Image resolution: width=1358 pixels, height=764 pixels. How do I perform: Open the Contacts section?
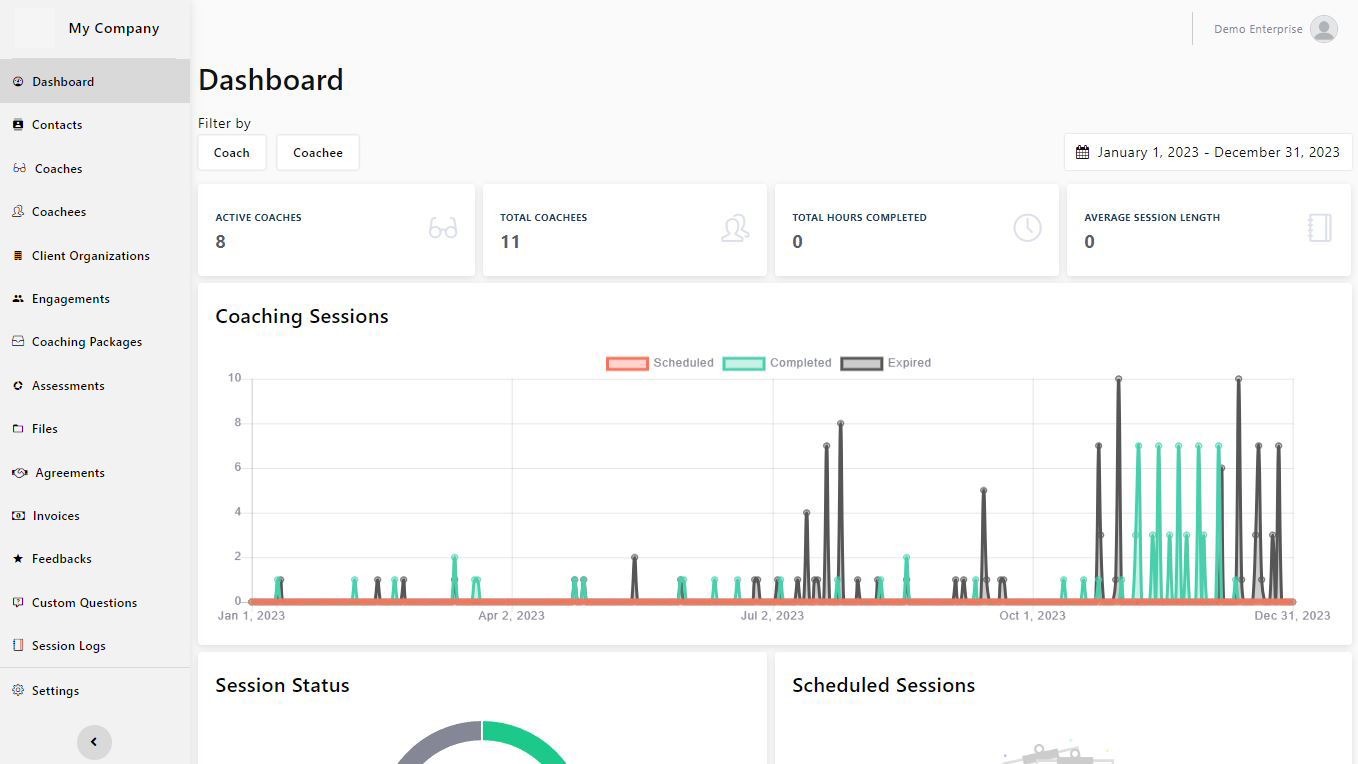(17, 124)
